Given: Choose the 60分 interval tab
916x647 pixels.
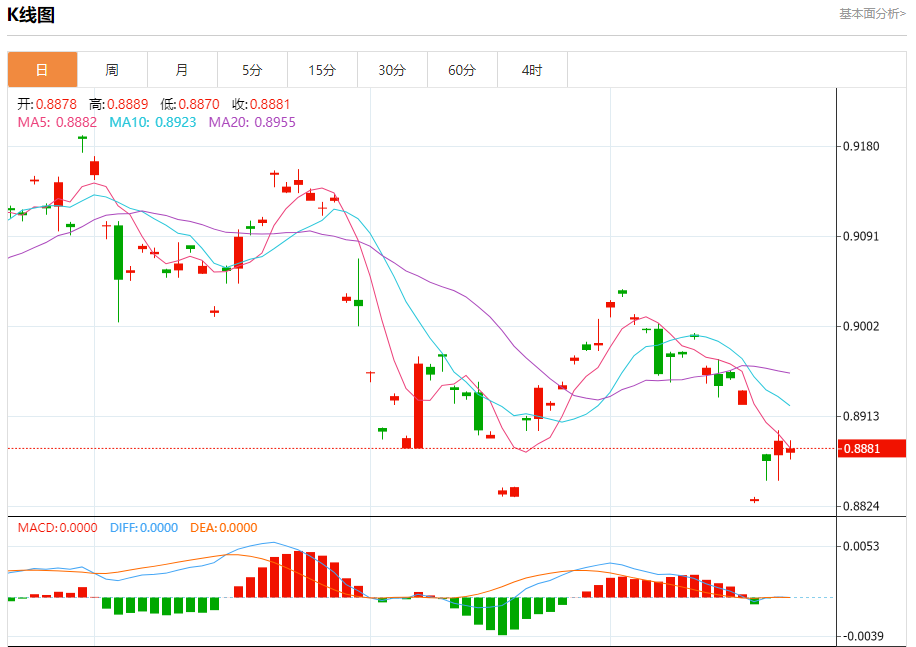Looking at the screenshot, I should [462, 70].
